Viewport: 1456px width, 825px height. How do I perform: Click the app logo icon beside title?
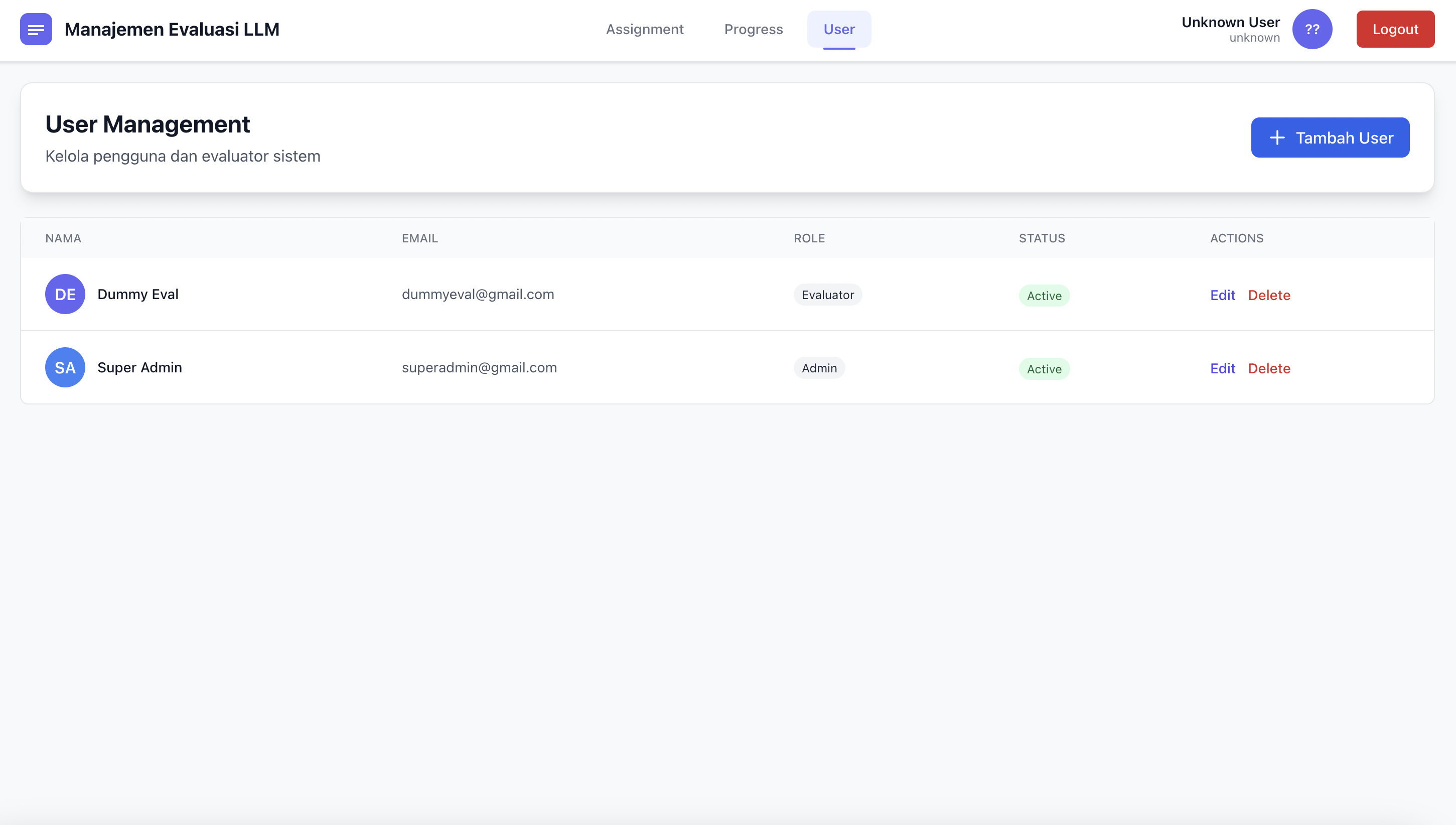coord(36,29)
